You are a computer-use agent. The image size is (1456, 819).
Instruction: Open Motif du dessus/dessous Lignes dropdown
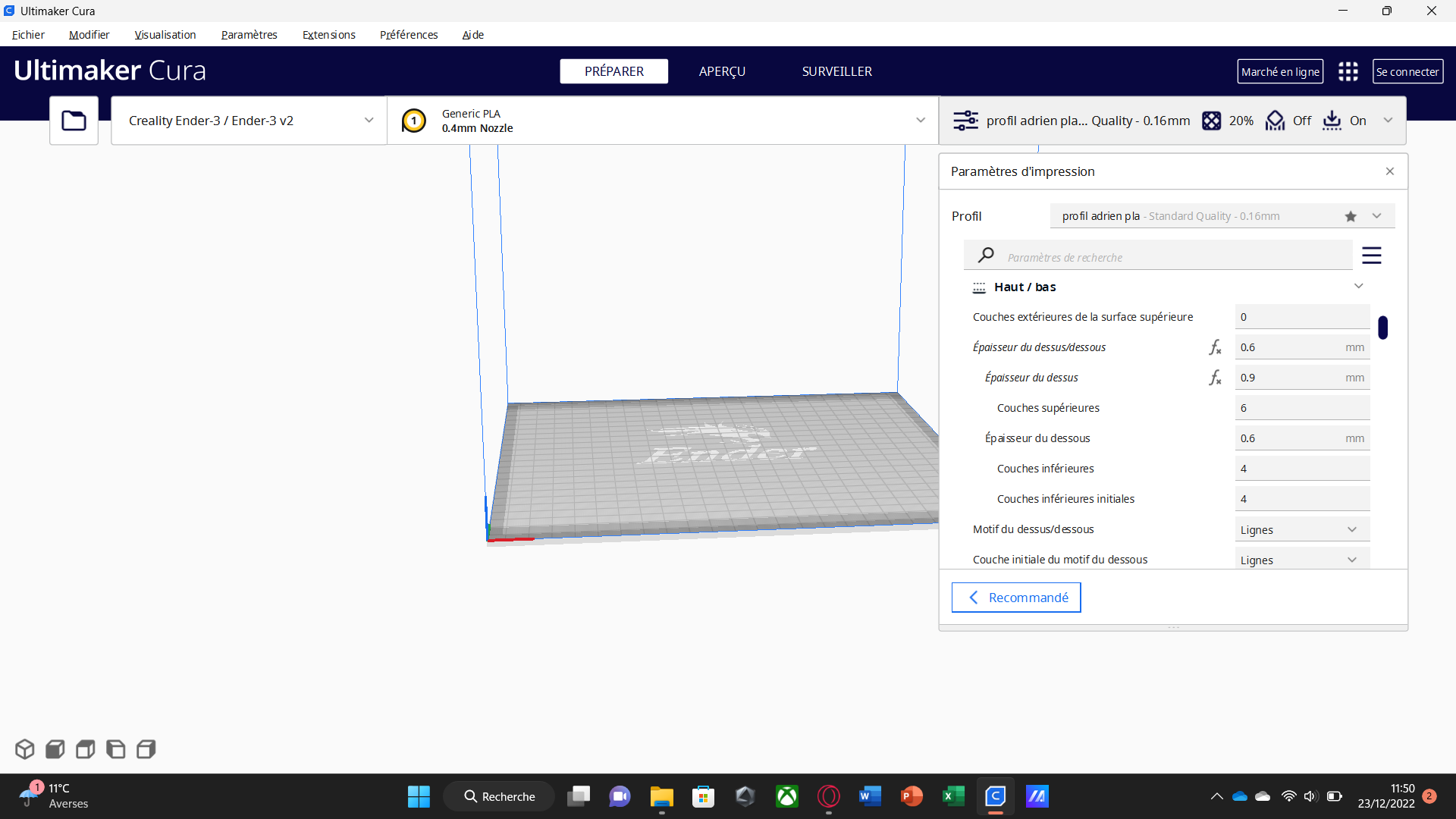pos(1301,529)
